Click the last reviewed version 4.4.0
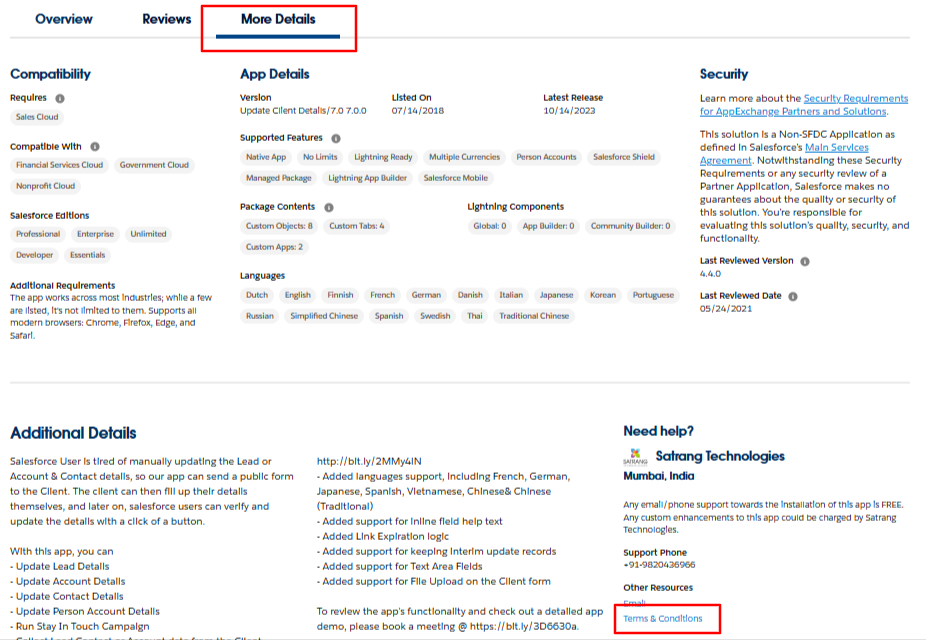The width and height of the screenshot is (926, 640). (710, 274)
